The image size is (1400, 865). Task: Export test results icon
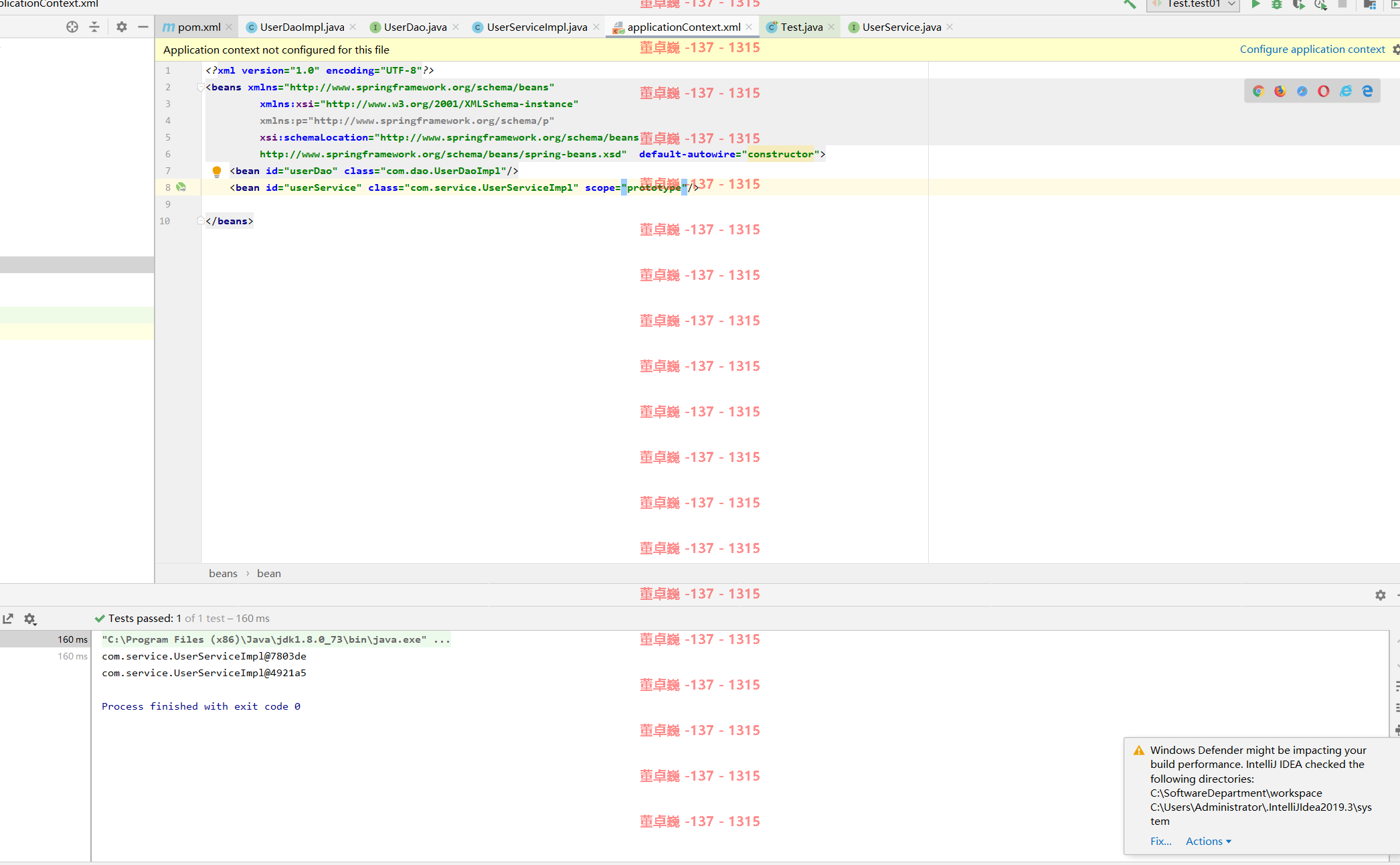[8, 619]
